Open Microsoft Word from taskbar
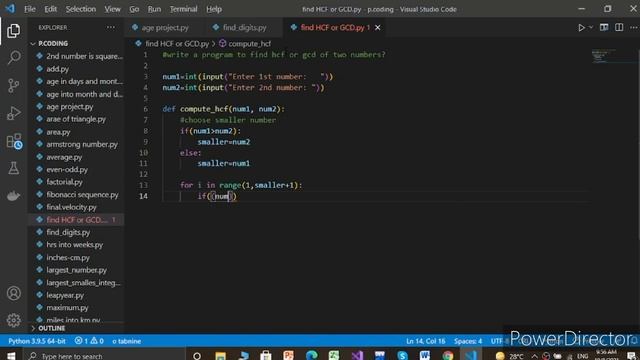The image size is (640, 360). pyautogui.click(x=424, y=356)
